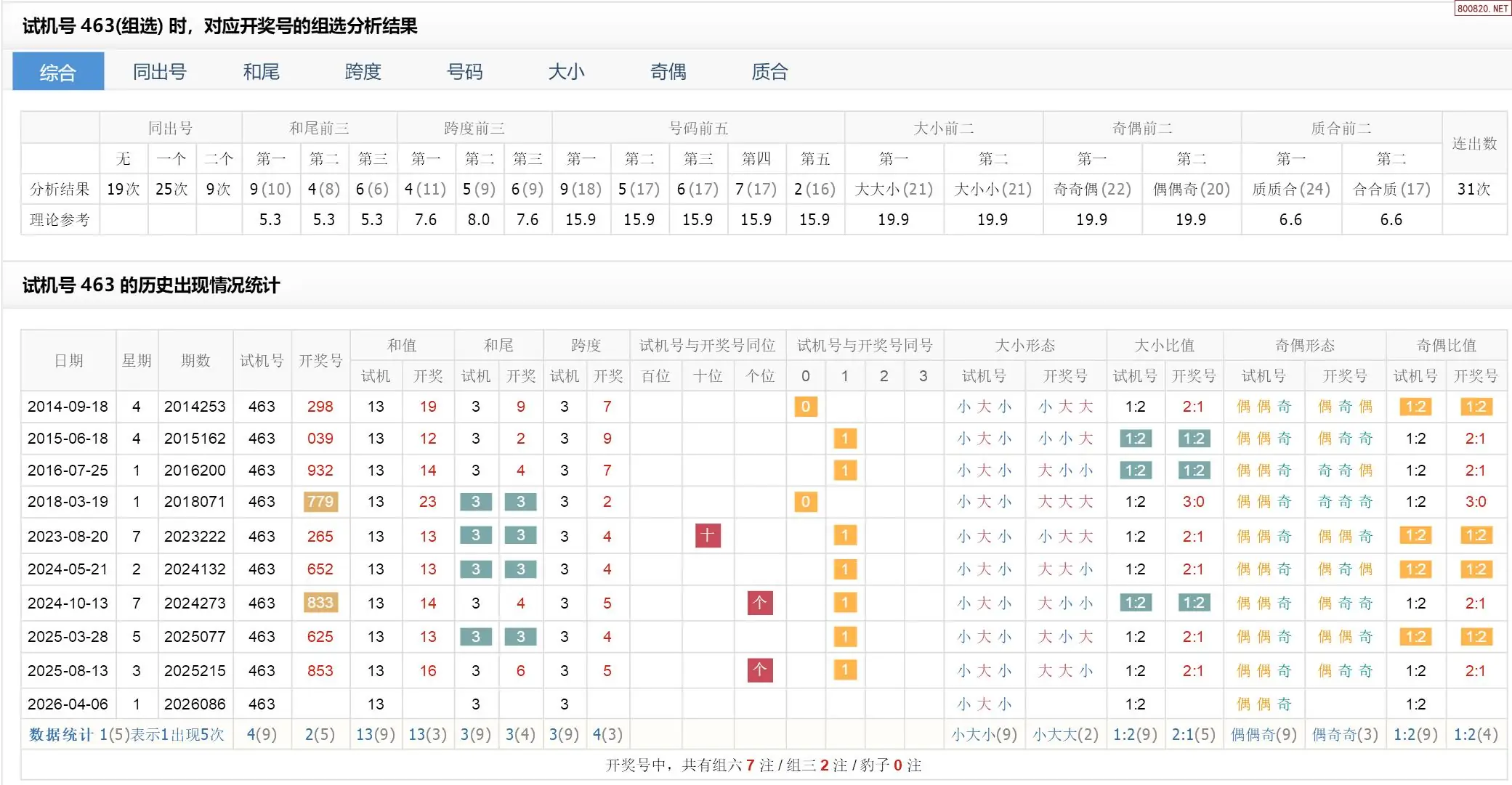Switch to the 跨度 tab
The image size is (1512, 785).
click(x=363, y=72)
